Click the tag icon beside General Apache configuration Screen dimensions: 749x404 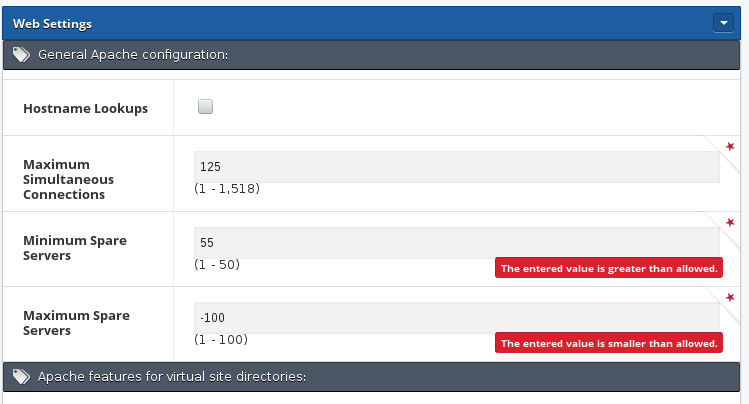21,55
